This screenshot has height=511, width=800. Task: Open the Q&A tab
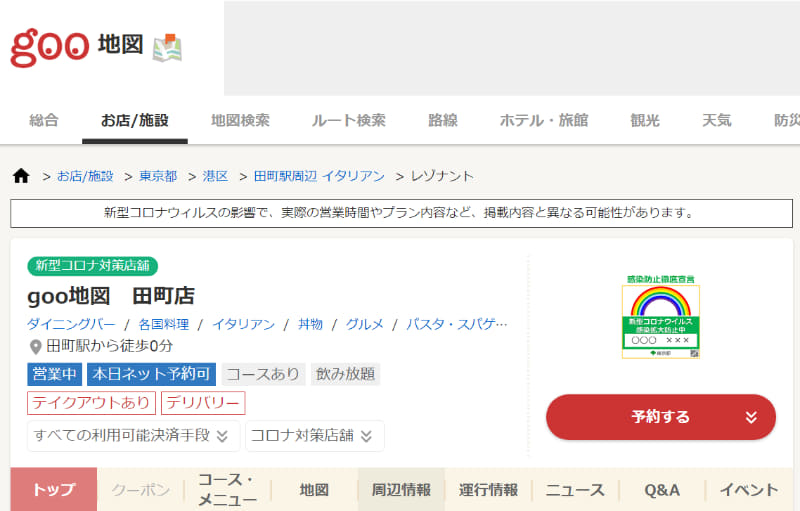(662, 490)
